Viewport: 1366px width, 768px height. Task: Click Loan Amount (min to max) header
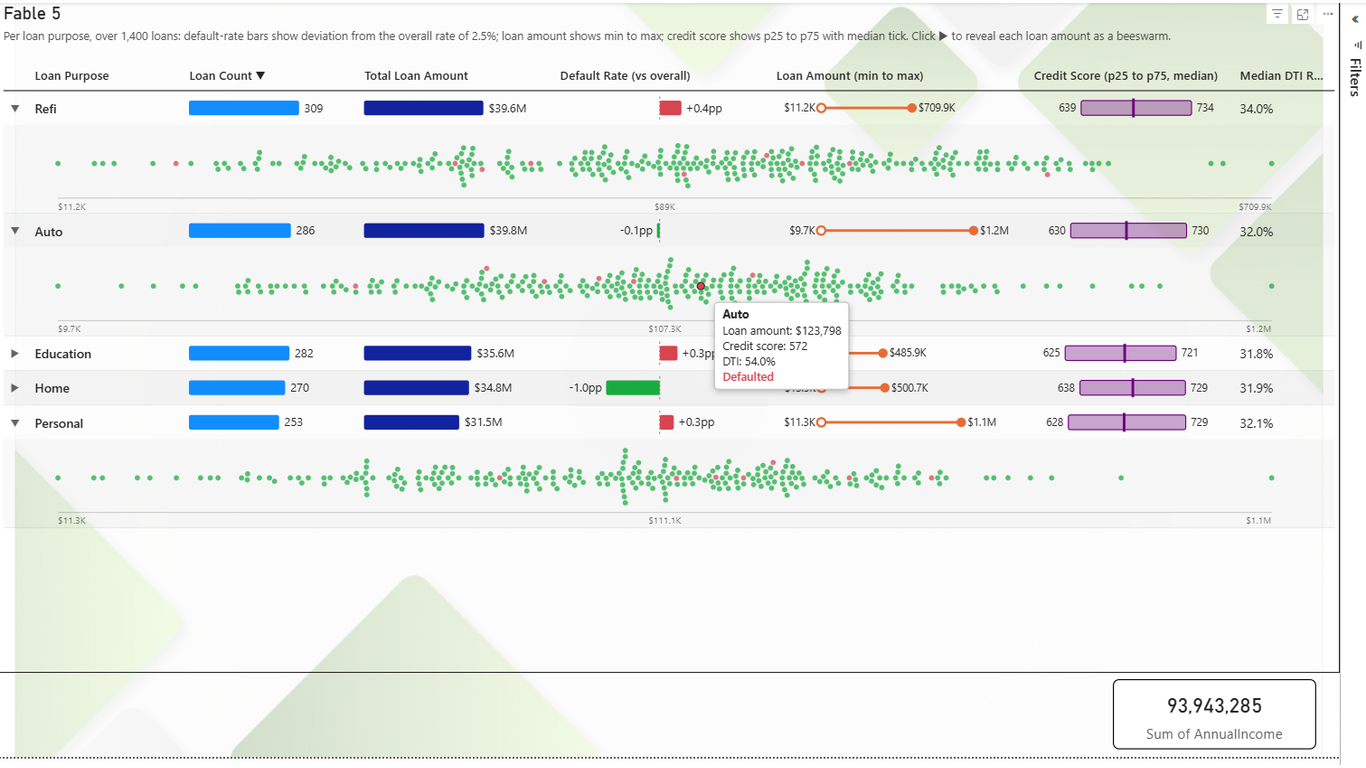click(x=850, y=76)
